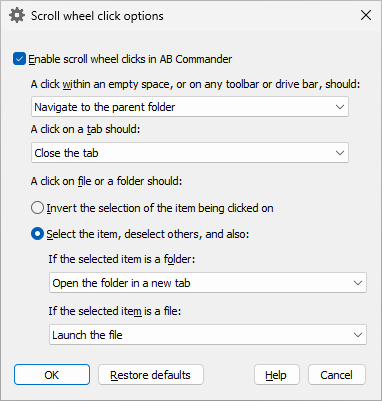Click the If the selected item is a file label
Image resolution: width=382 pixels, height=401 pixels.
pos(115,311)
